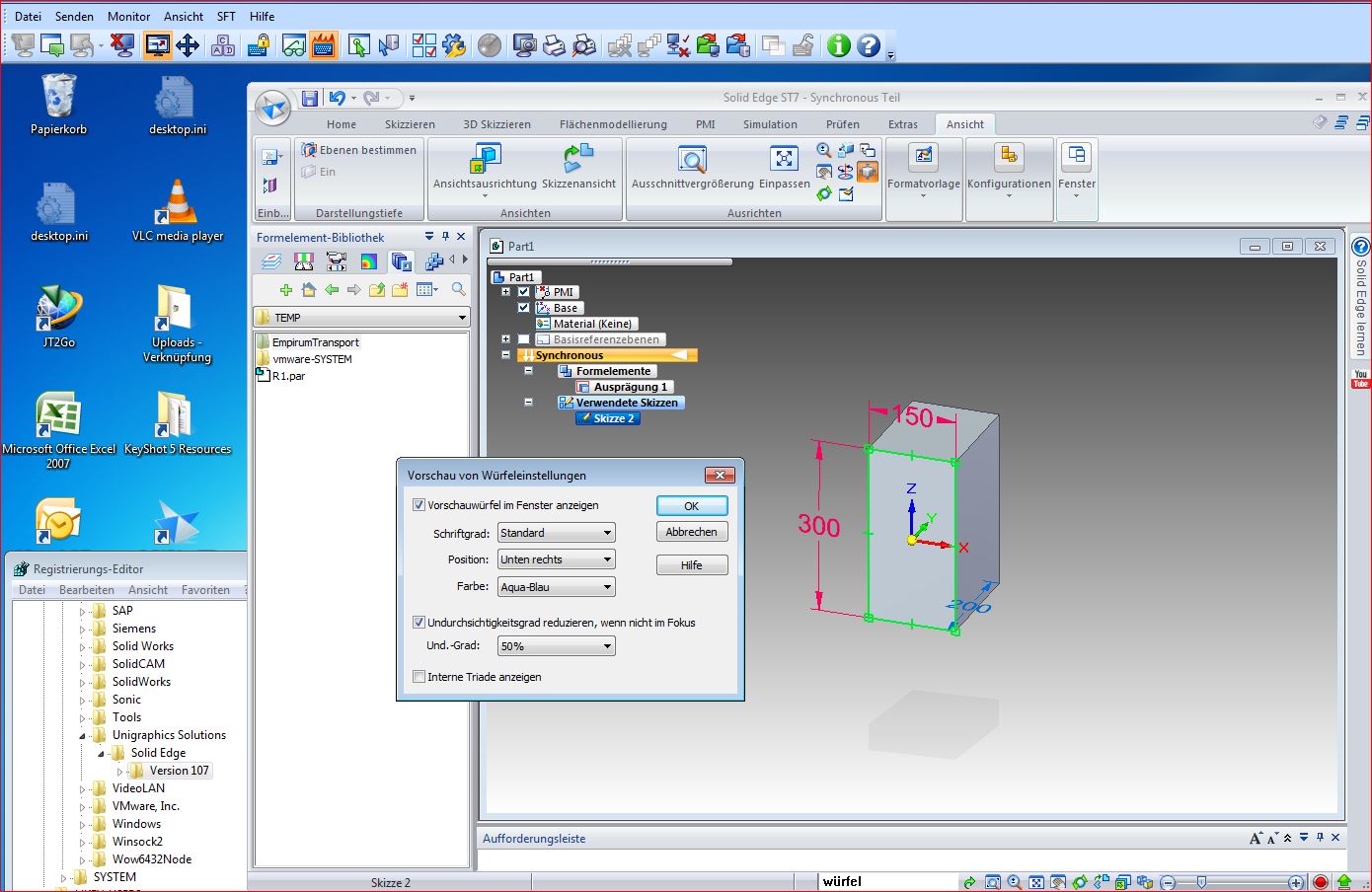
Task: Navigate back with the green left arrow
Action: [332, 290]
